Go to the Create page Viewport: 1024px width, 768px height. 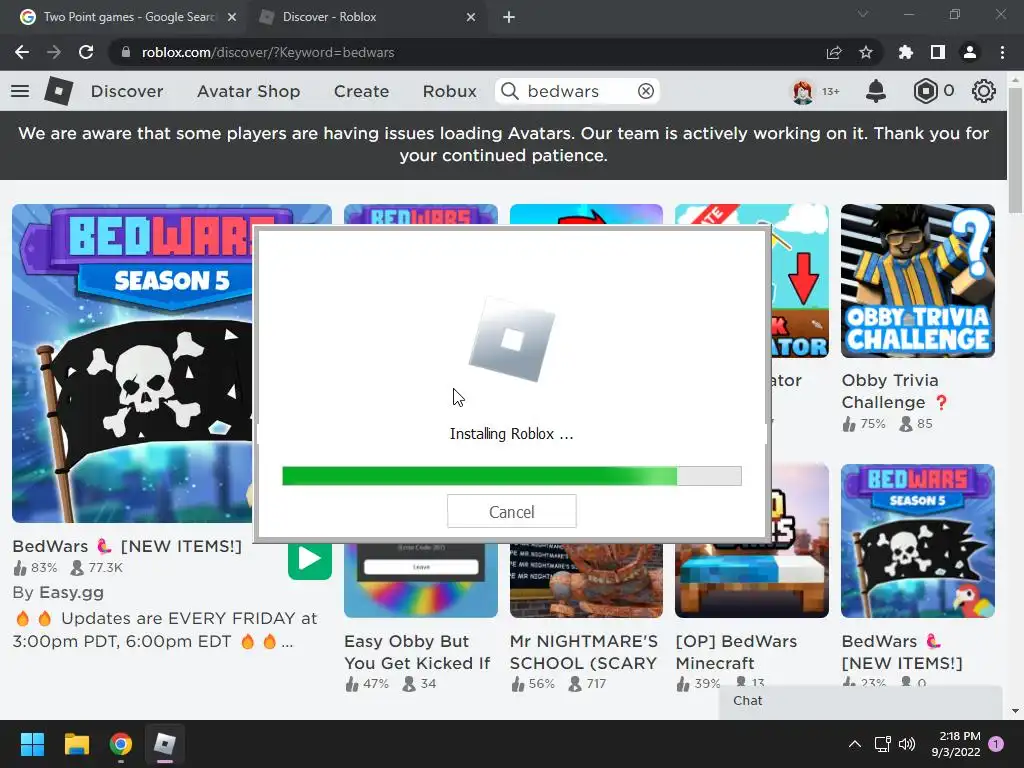pyautogui.click(x=361, y=91)
